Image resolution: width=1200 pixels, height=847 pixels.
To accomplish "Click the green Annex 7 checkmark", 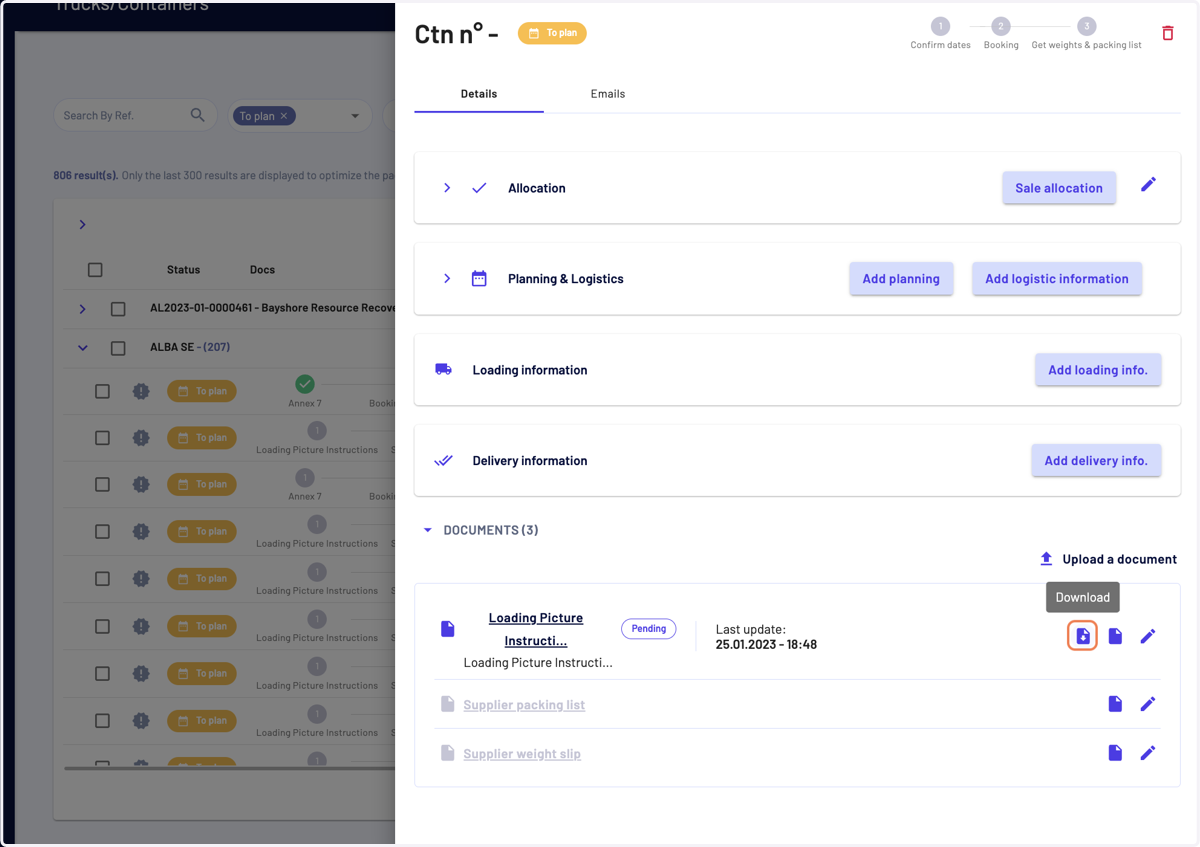I will [x=305, y=384].
